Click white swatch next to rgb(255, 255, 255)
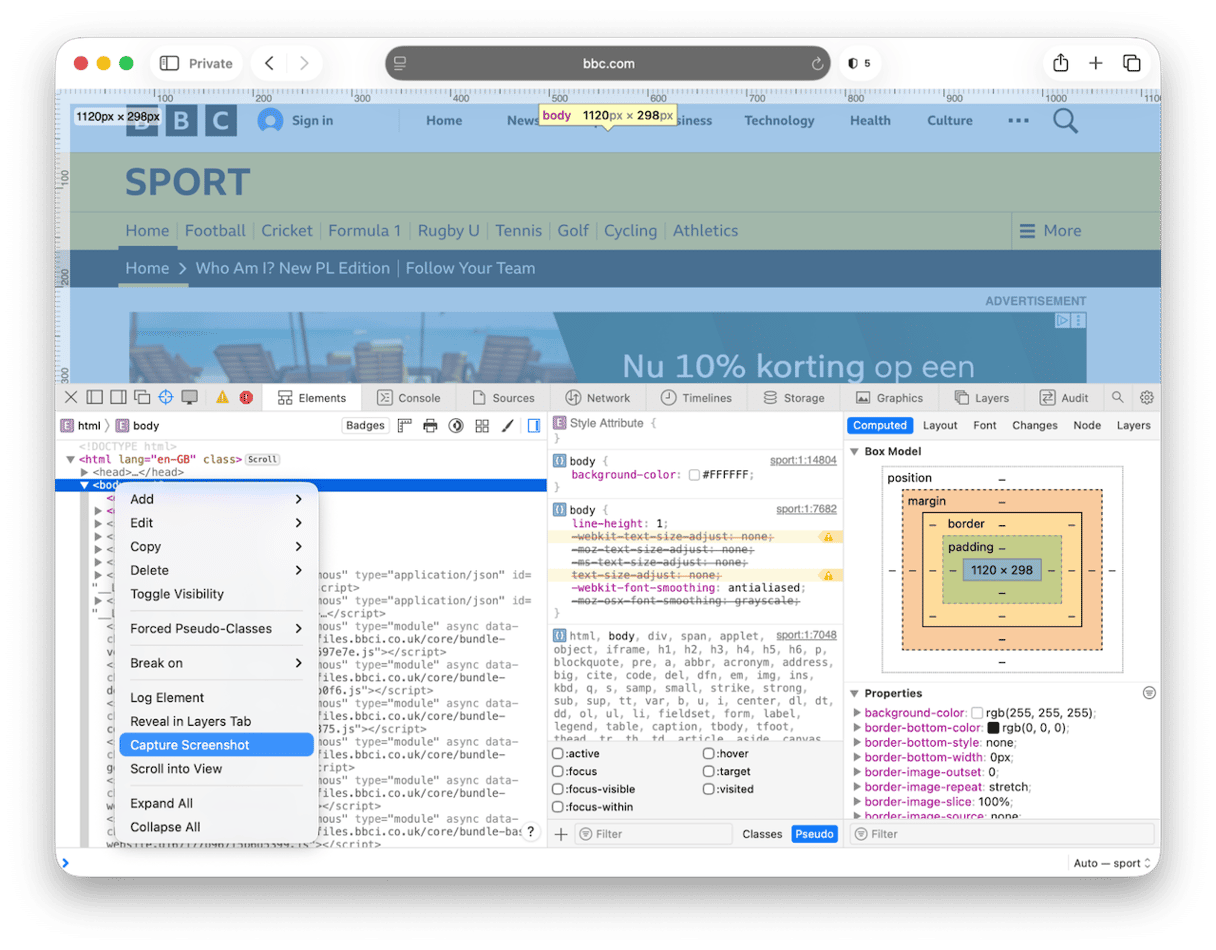Image resolution: width=1216 pixels, height=950 pixels. click(977, 713)
